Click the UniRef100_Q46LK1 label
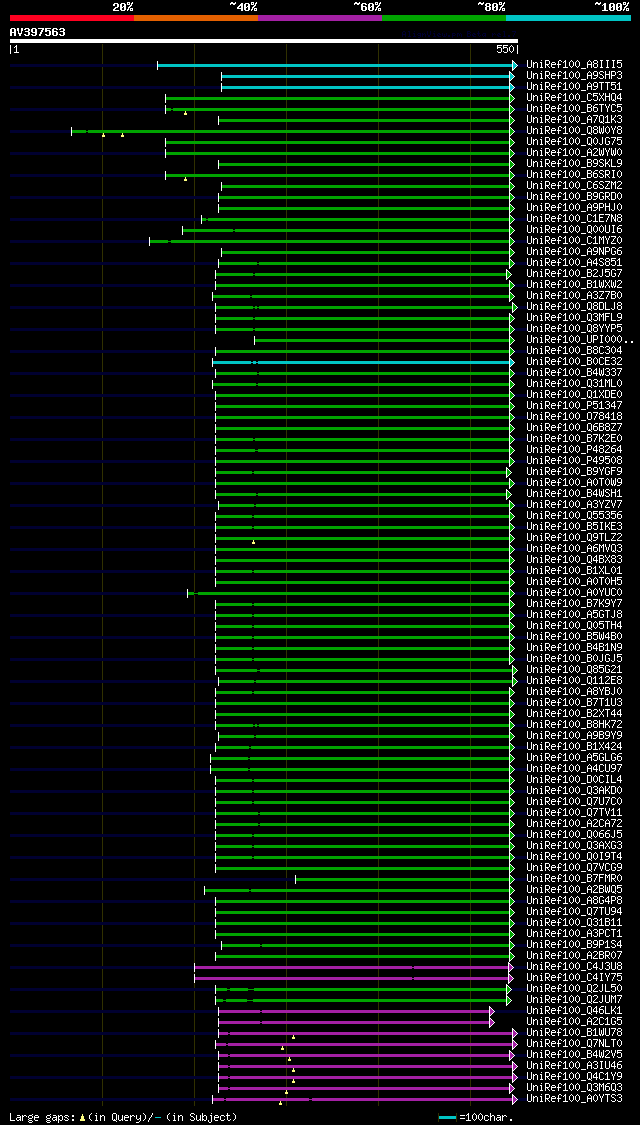This screenshot has width=640, height=1125. point(574,1010)
